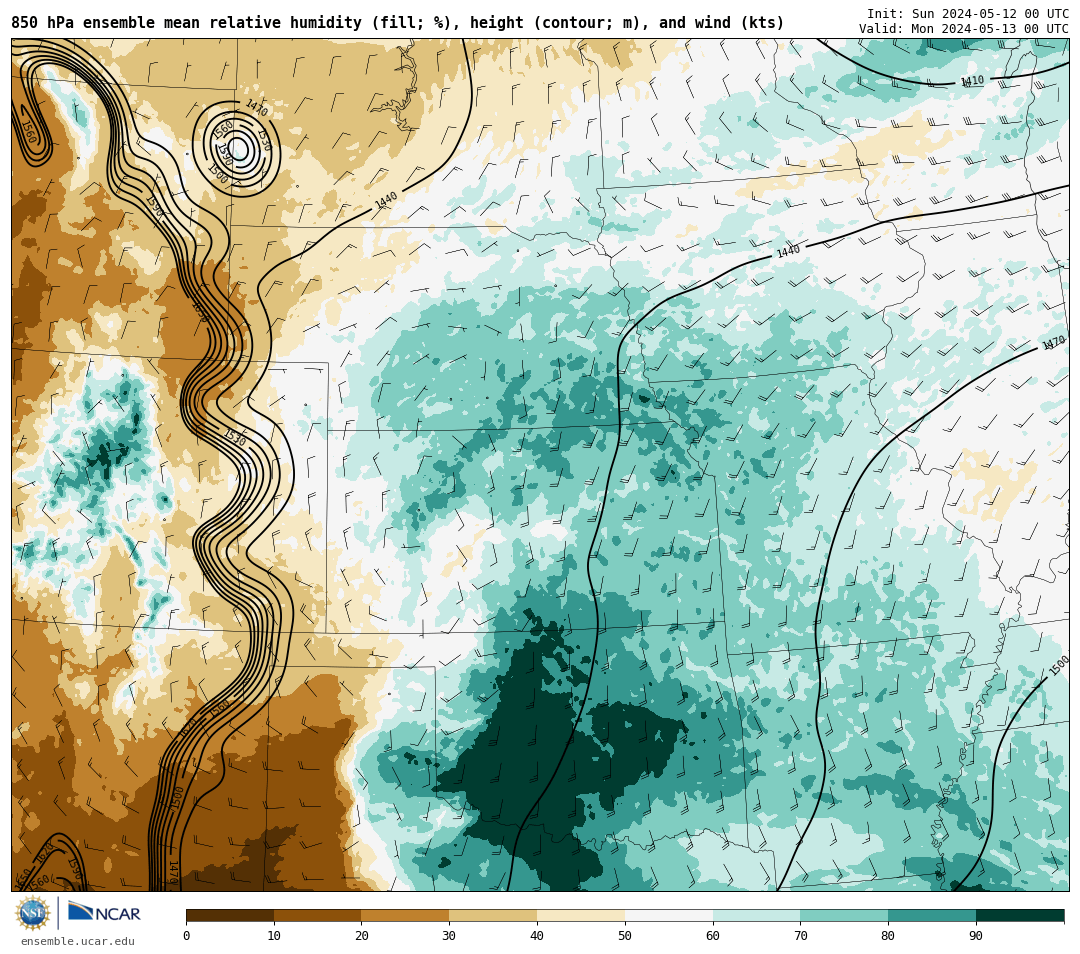
Task: Click the 40–50 cream colorbar swatch
Action: click(581, 915)
